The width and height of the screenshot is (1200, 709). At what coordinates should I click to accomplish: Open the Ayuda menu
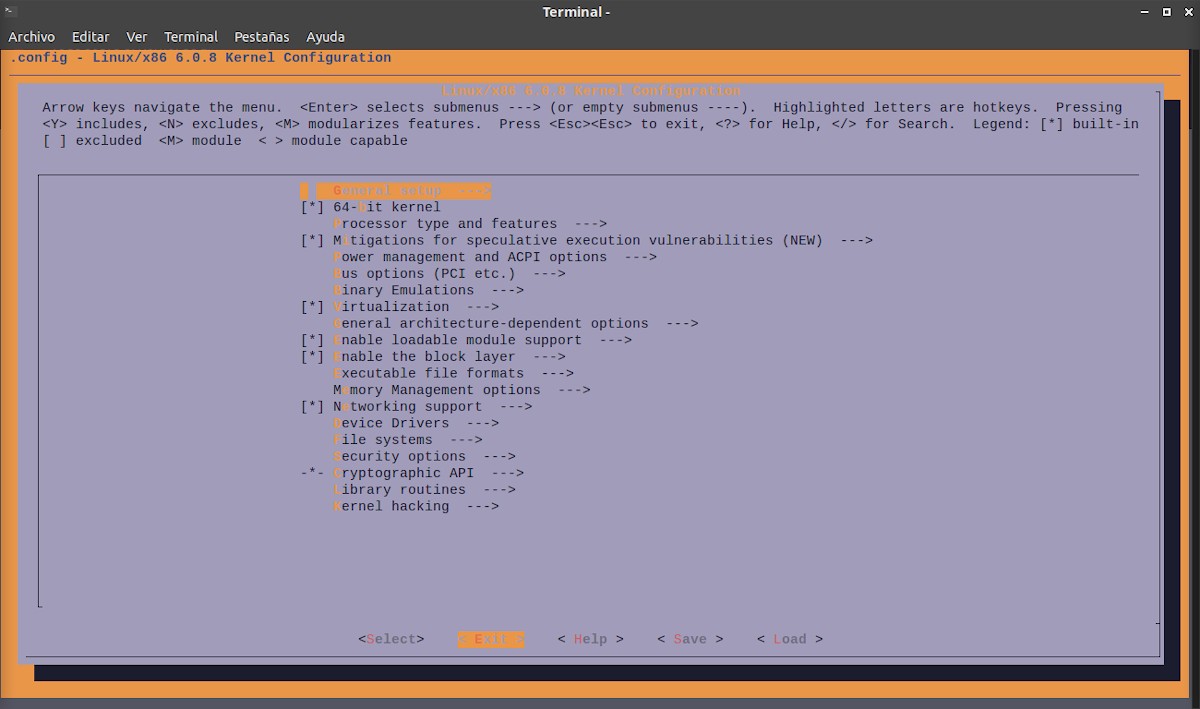(x=326, y=36)
